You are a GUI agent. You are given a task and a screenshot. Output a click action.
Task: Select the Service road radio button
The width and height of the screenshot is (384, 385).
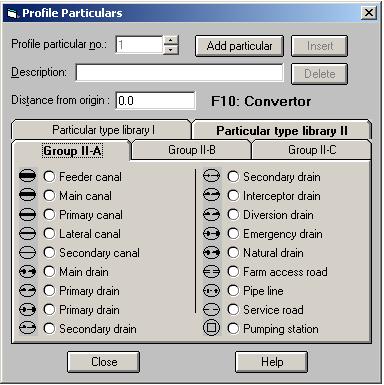point(233,310)
